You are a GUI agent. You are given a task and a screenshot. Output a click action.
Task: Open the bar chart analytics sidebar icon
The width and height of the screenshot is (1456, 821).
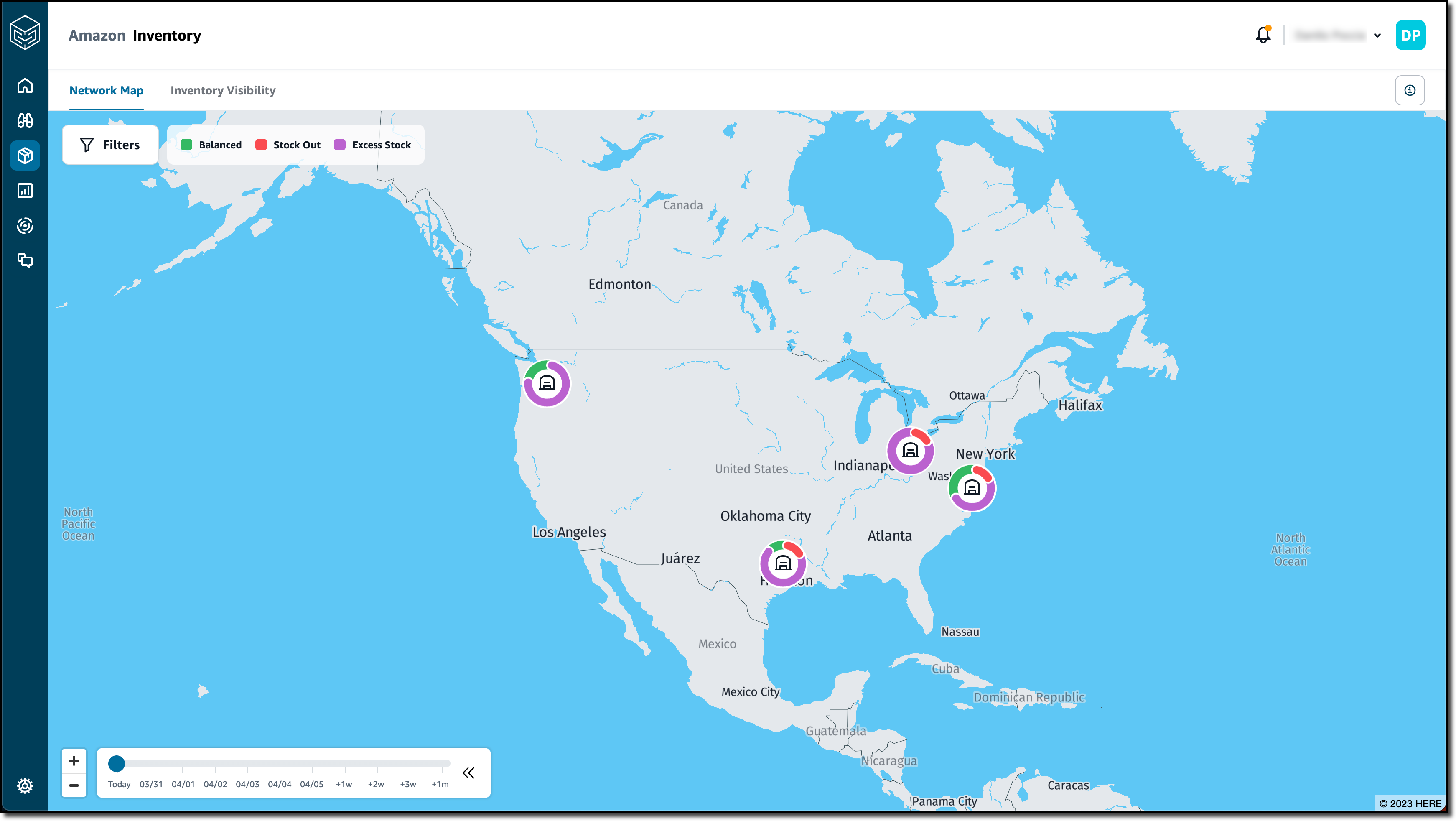[25, 191]
